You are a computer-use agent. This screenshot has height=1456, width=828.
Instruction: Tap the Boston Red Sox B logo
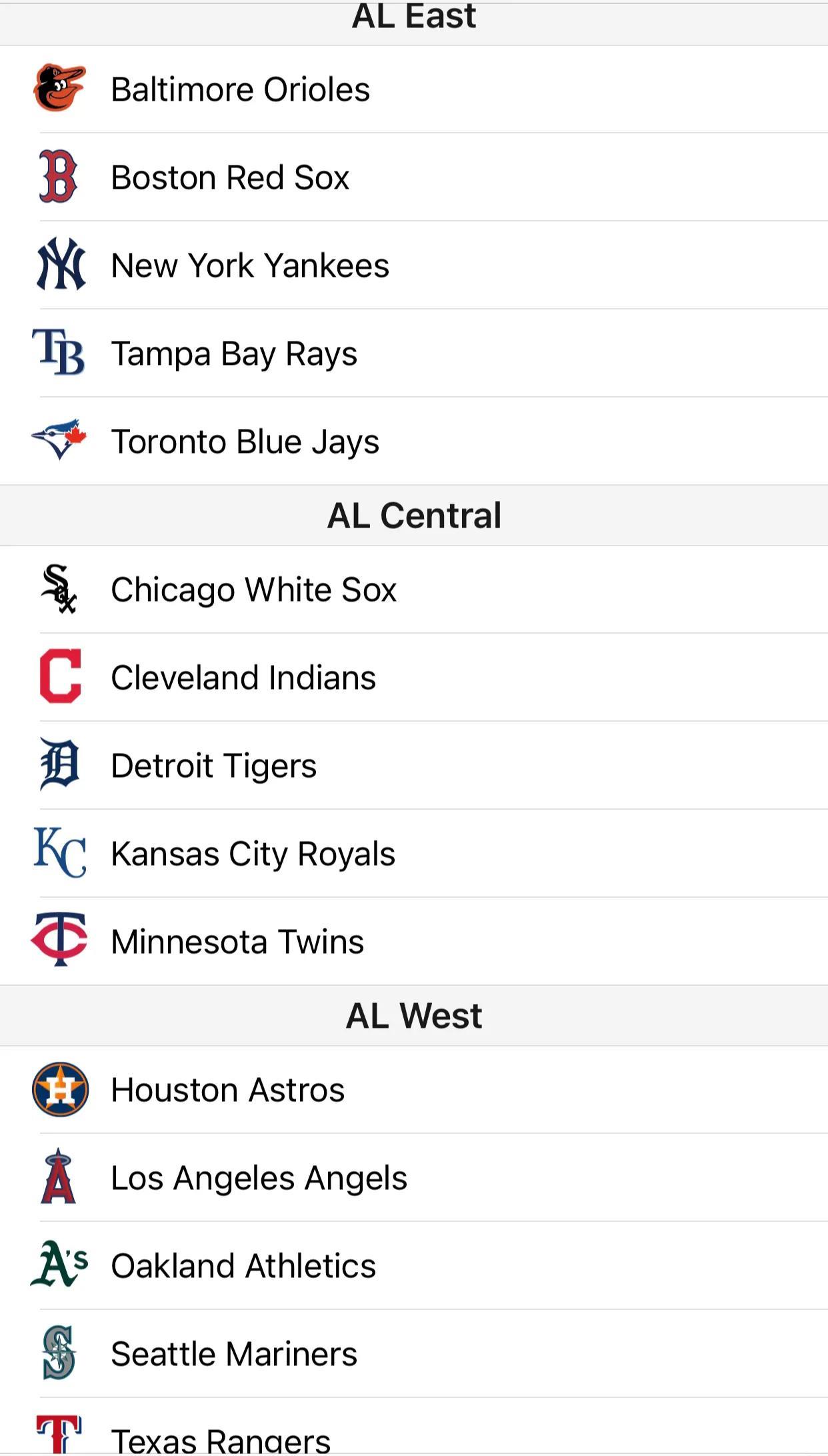pos(59,177)
